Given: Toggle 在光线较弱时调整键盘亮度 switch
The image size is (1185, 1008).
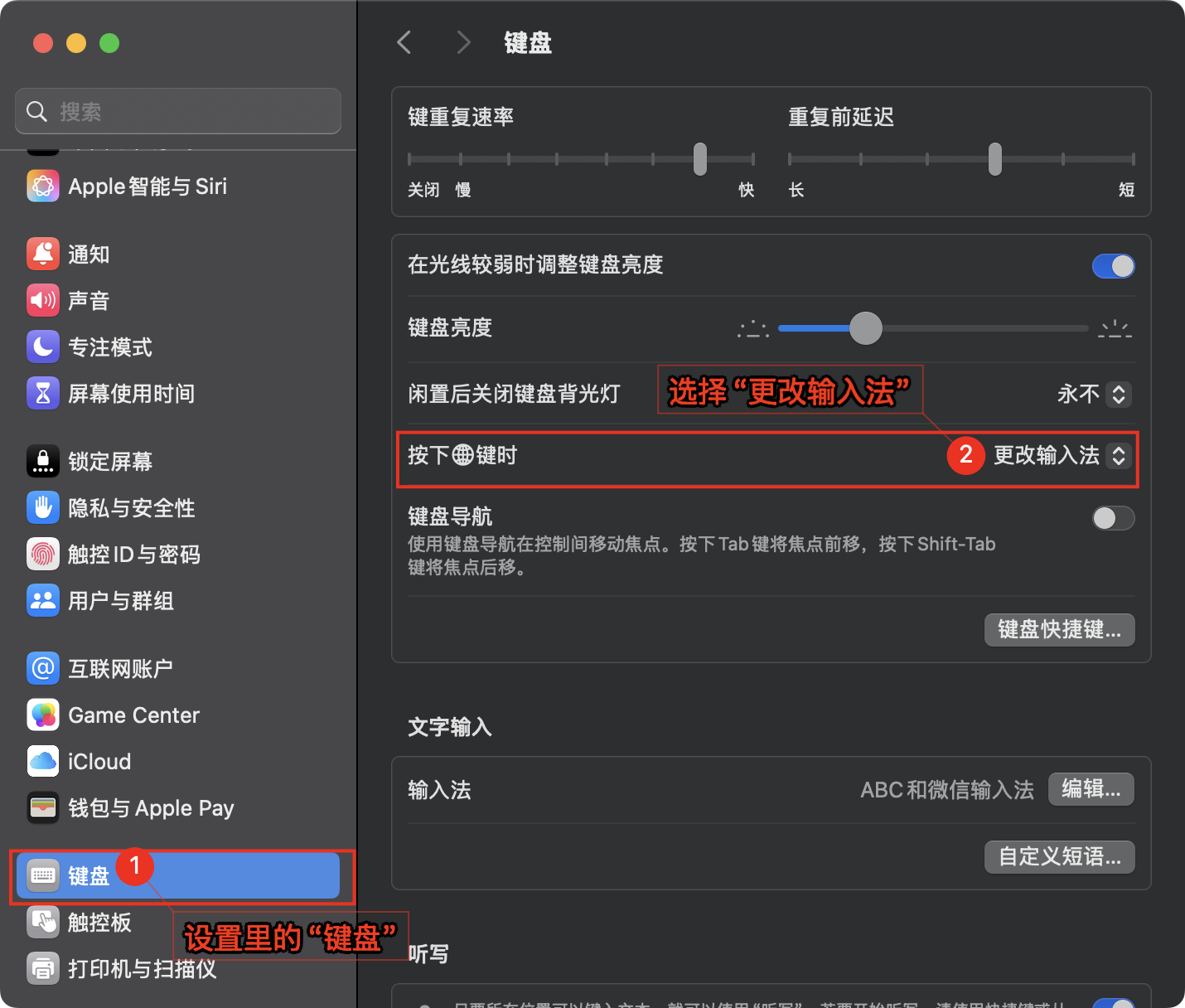Looking at the screenshot, I should coord(1113,266).
